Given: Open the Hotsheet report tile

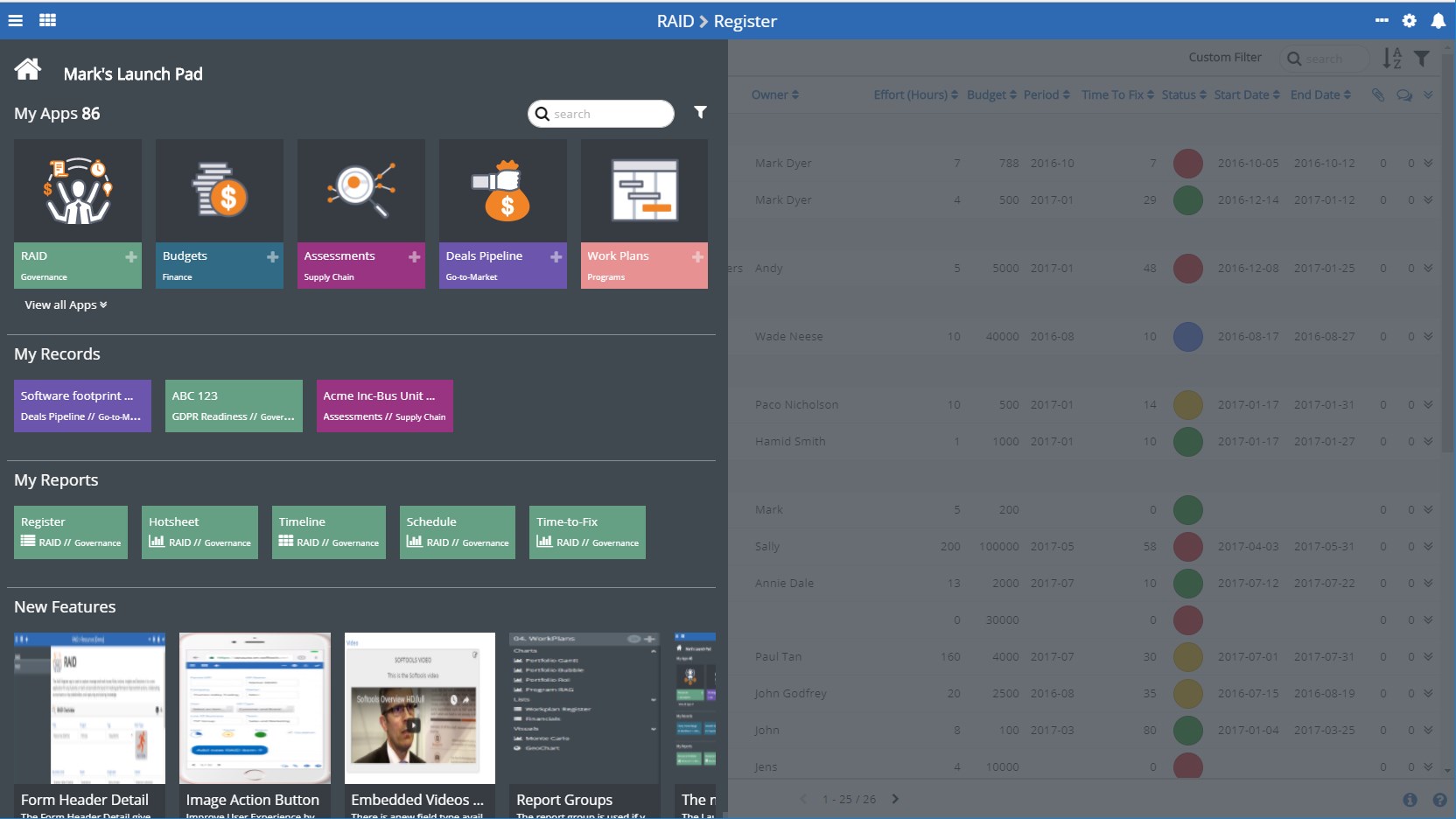Looking at the screenshot, I should click(x=199, y=532).
